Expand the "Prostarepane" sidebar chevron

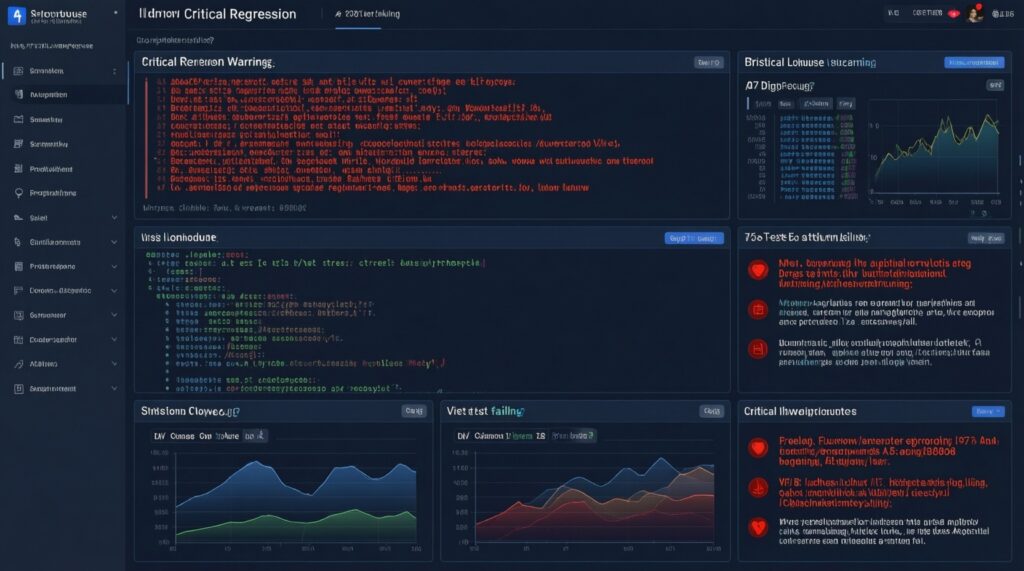tap(114, 267)
